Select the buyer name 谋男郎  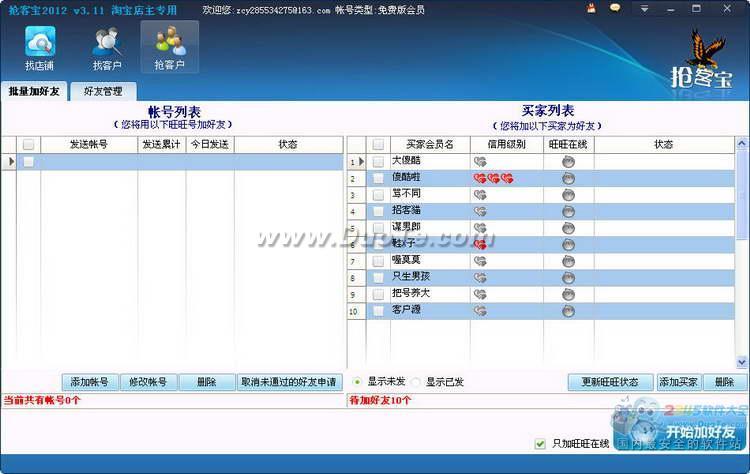tap(406, 227)
